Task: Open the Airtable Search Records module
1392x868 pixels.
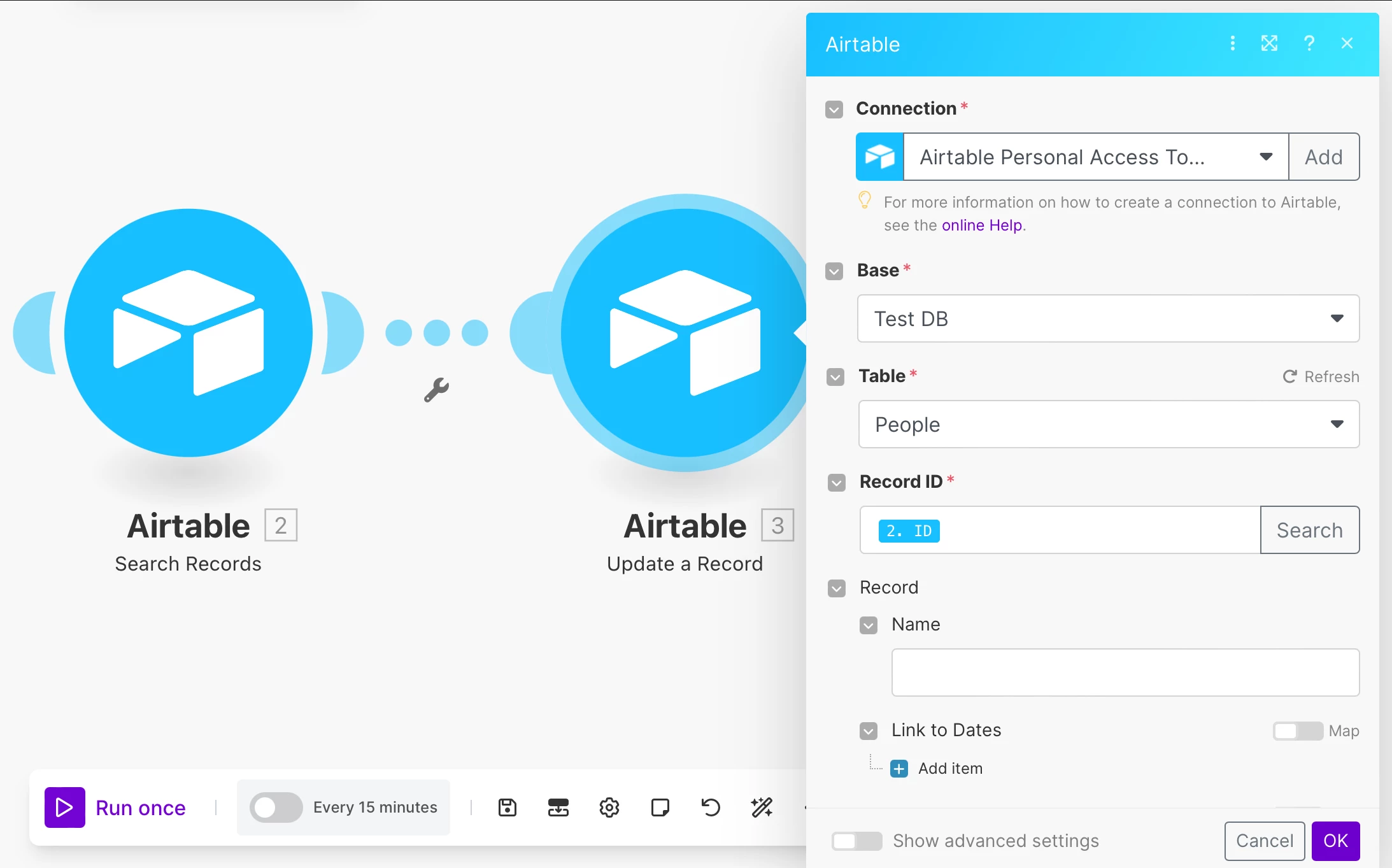Action: point(188,332)
